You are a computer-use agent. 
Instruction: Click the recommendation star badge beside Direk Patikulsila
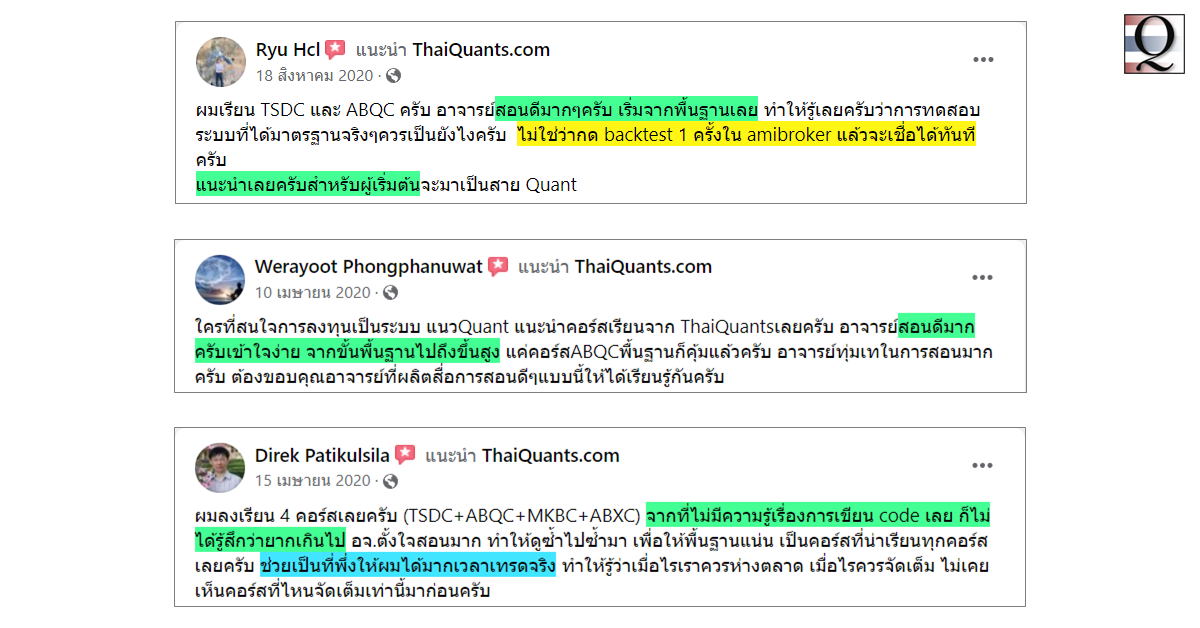pyautogui.click(x=405, y=455)
